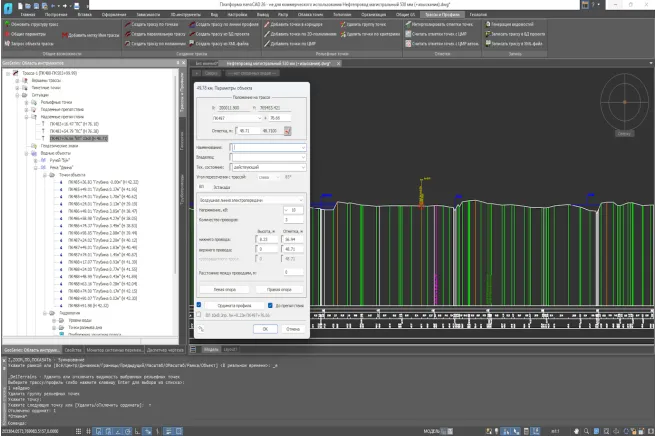656x436 pixels.
Task: Enable the bottom label format checkbox in dialog
Action: (199, 314)
